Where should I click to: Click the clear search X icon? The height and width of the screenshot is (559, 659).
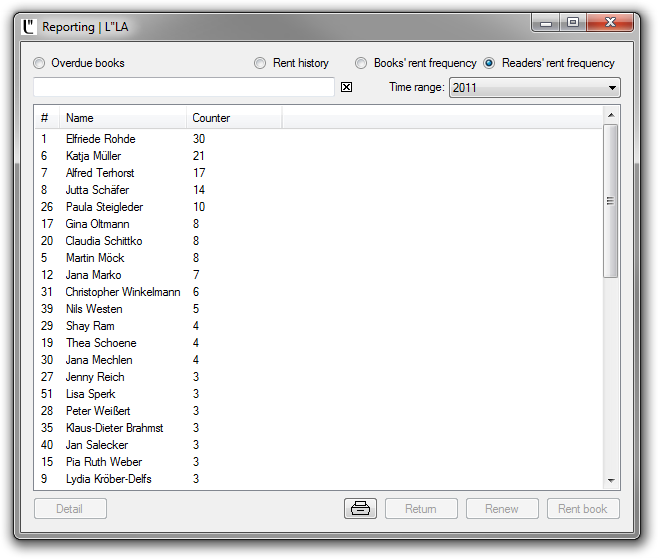tap(347, 87)
